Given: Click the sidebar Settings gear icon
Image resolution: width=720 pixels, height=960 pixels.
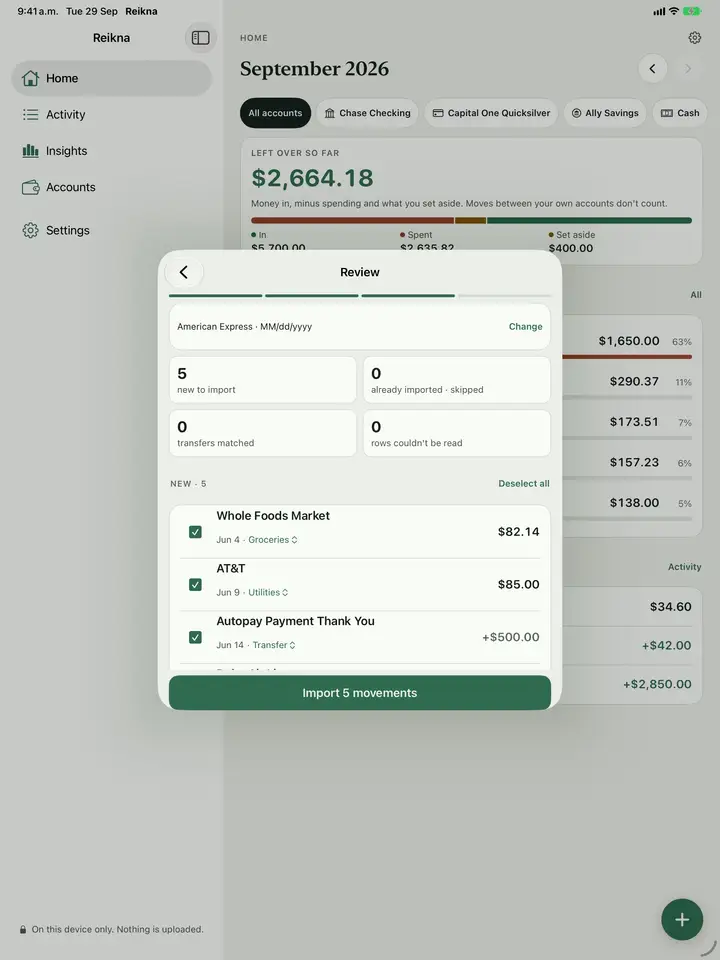Looking at the screenshot, I should [30, 230].
